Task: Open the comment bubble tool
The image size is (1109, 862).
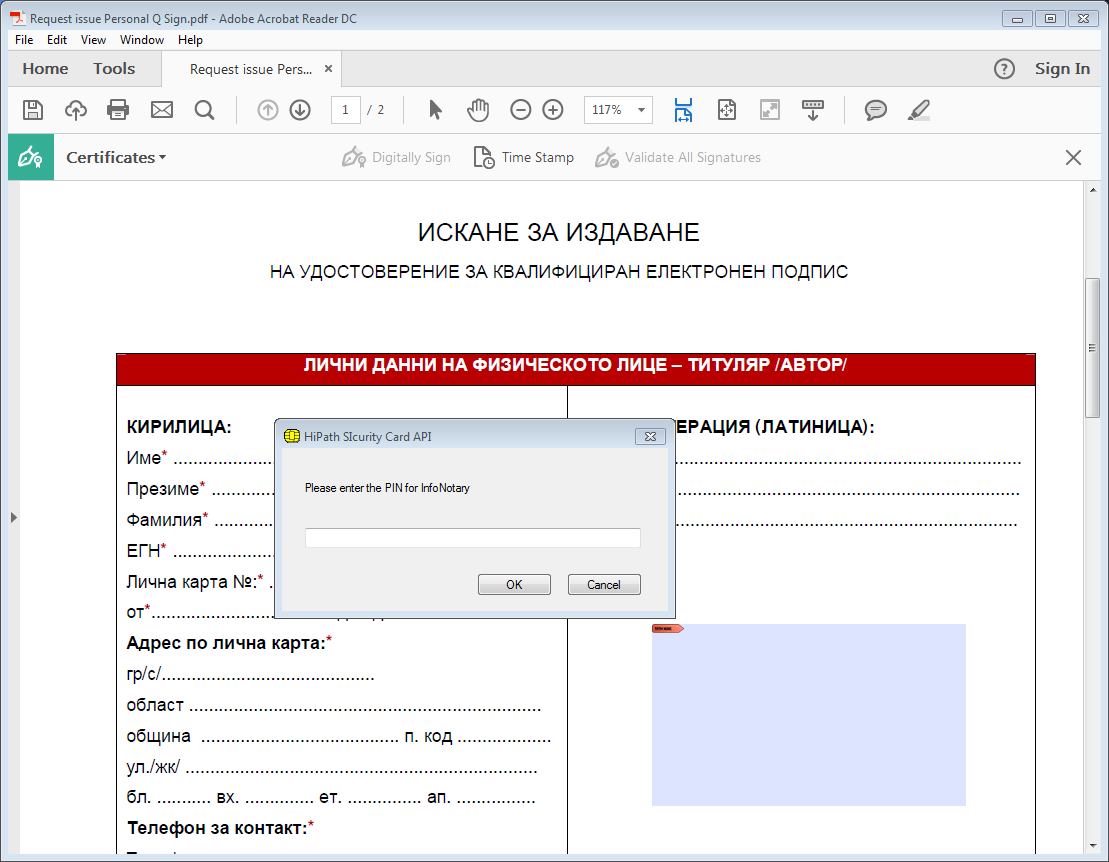Action: 876,110
